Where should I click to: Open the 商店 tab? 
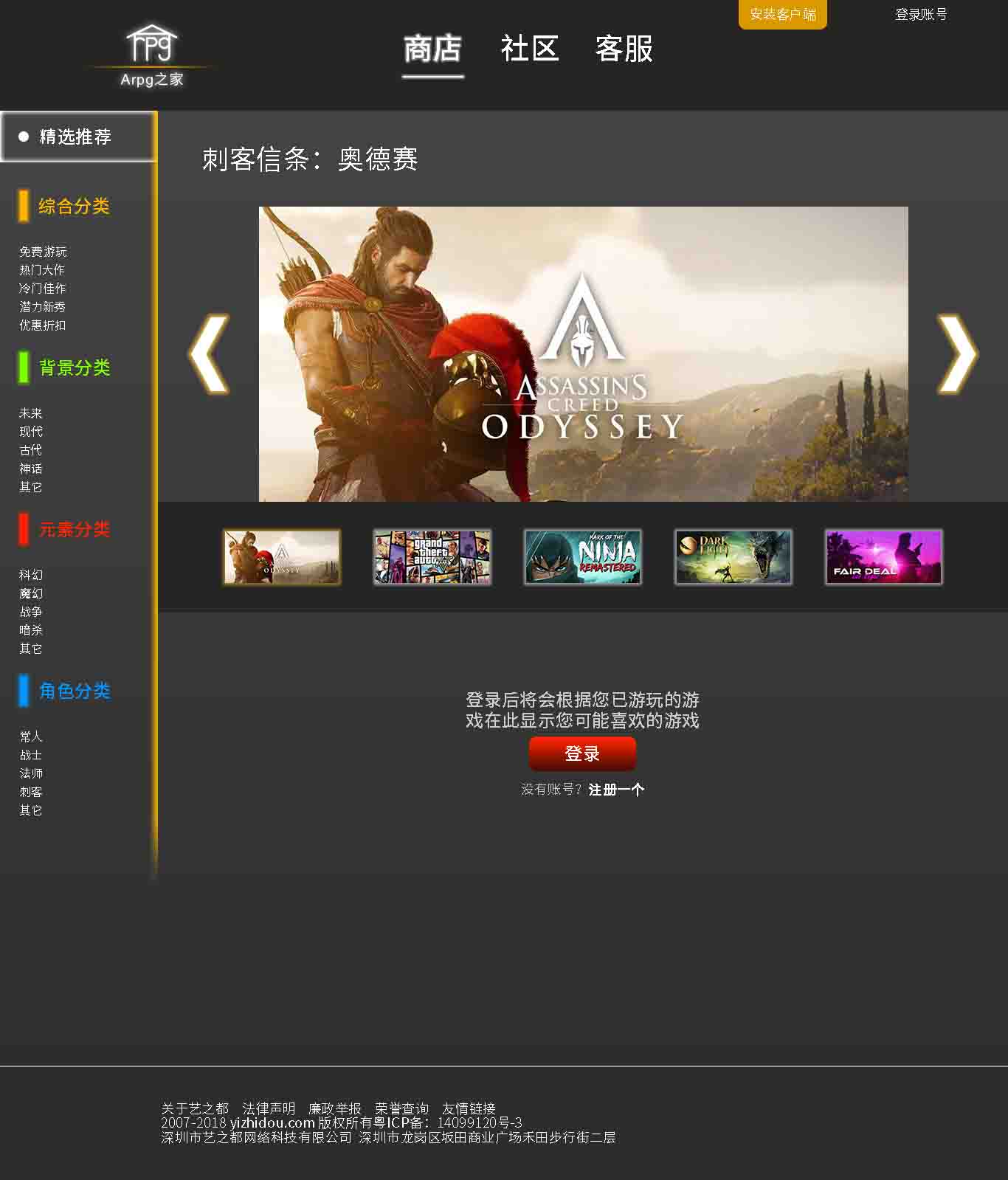pyautogui.click(x=433, y=49)
